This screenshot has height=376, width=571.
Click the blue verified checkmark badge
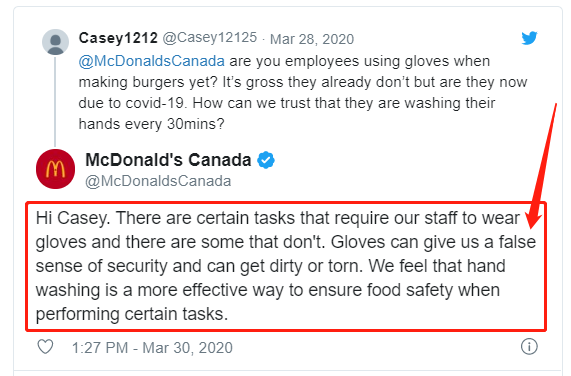pos(266,160)
